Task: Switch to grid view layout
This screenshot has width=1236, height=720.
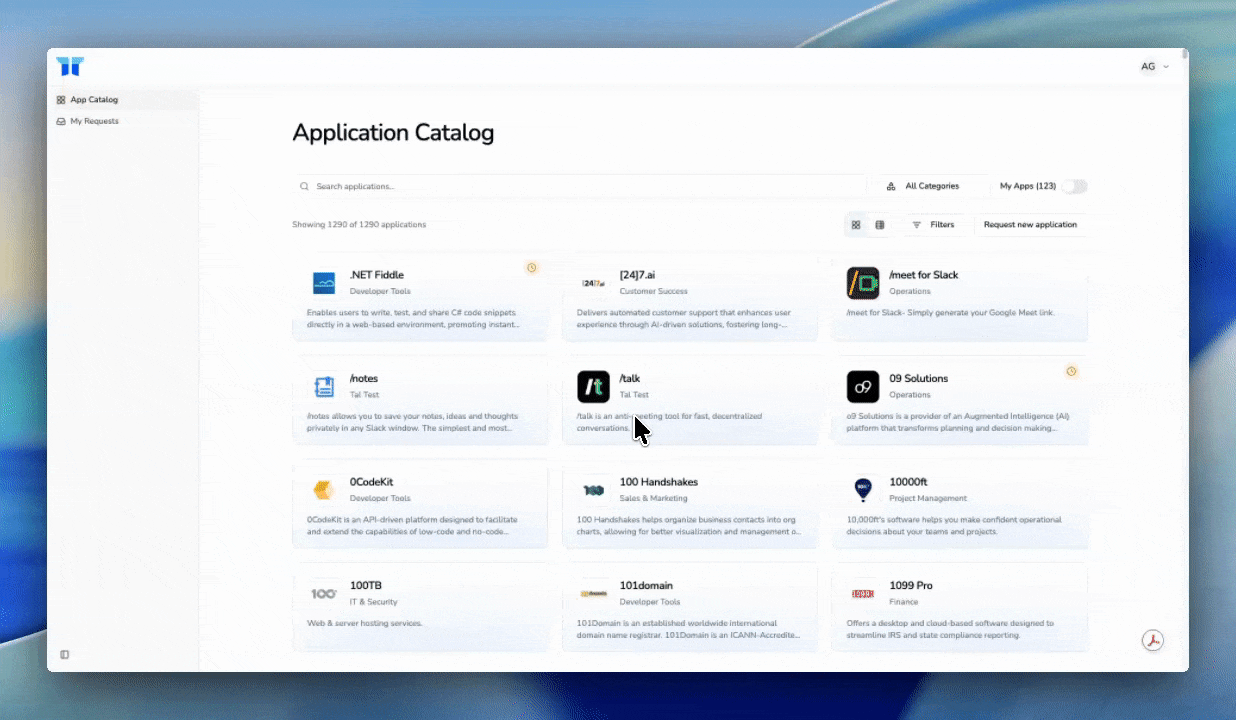Action: click(856, 225)
